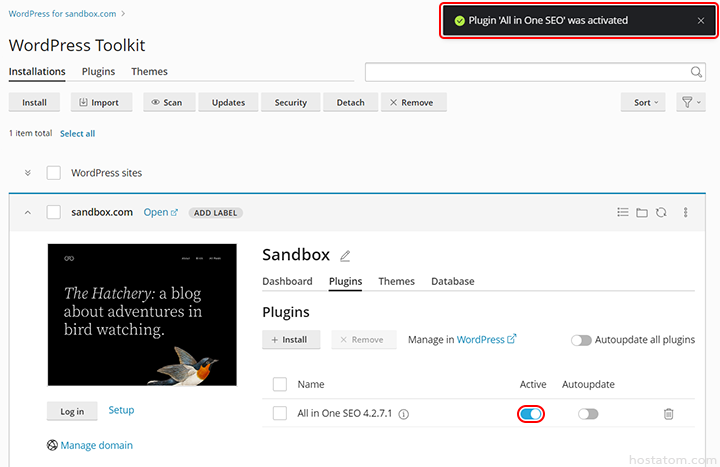Check the sandbox.com installation checkbox
Viewport: 720px width, 467px height.
point(54,212)
